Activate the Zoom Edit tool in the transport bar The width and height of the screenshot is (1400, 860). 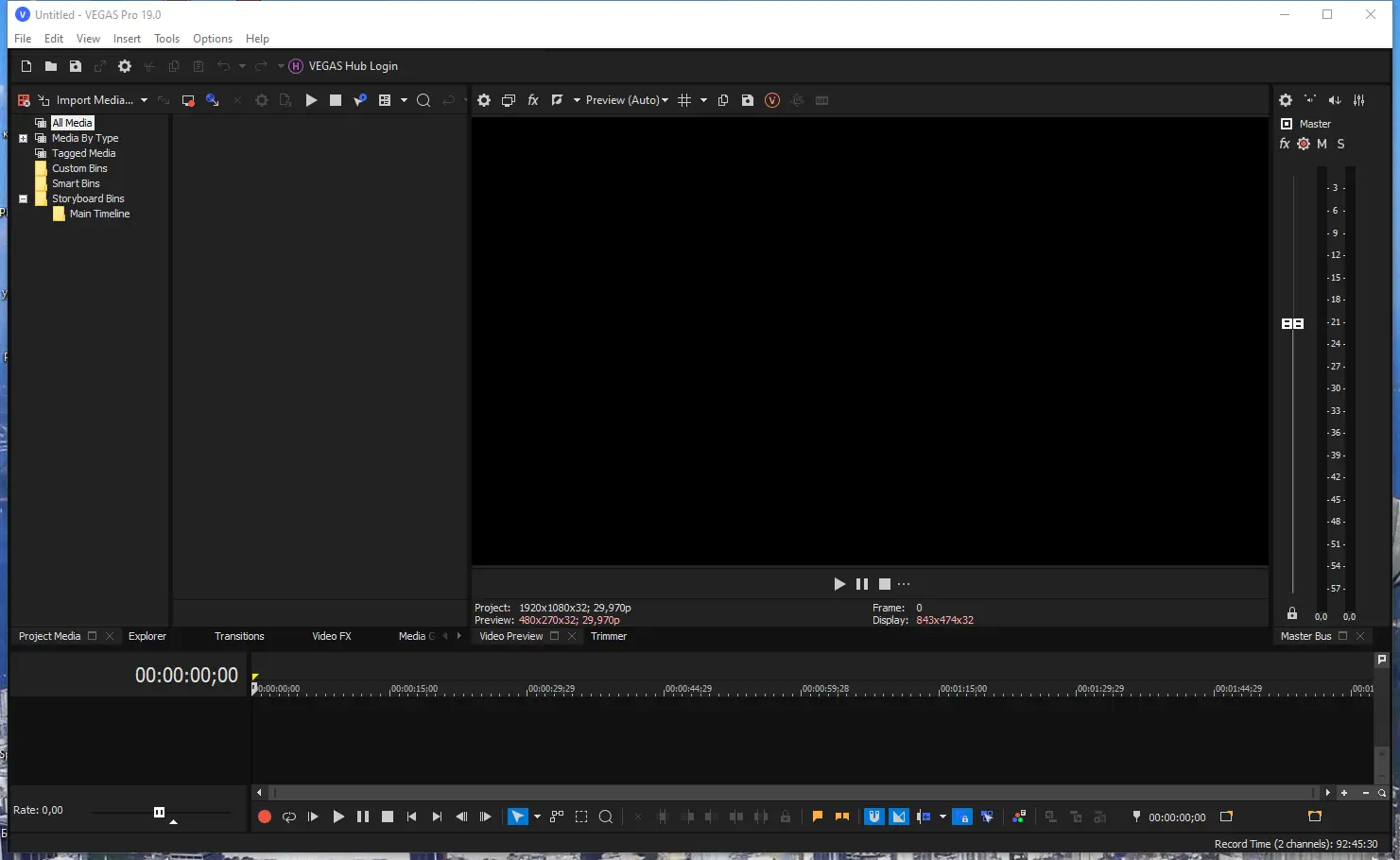click(x=605, y=817)
